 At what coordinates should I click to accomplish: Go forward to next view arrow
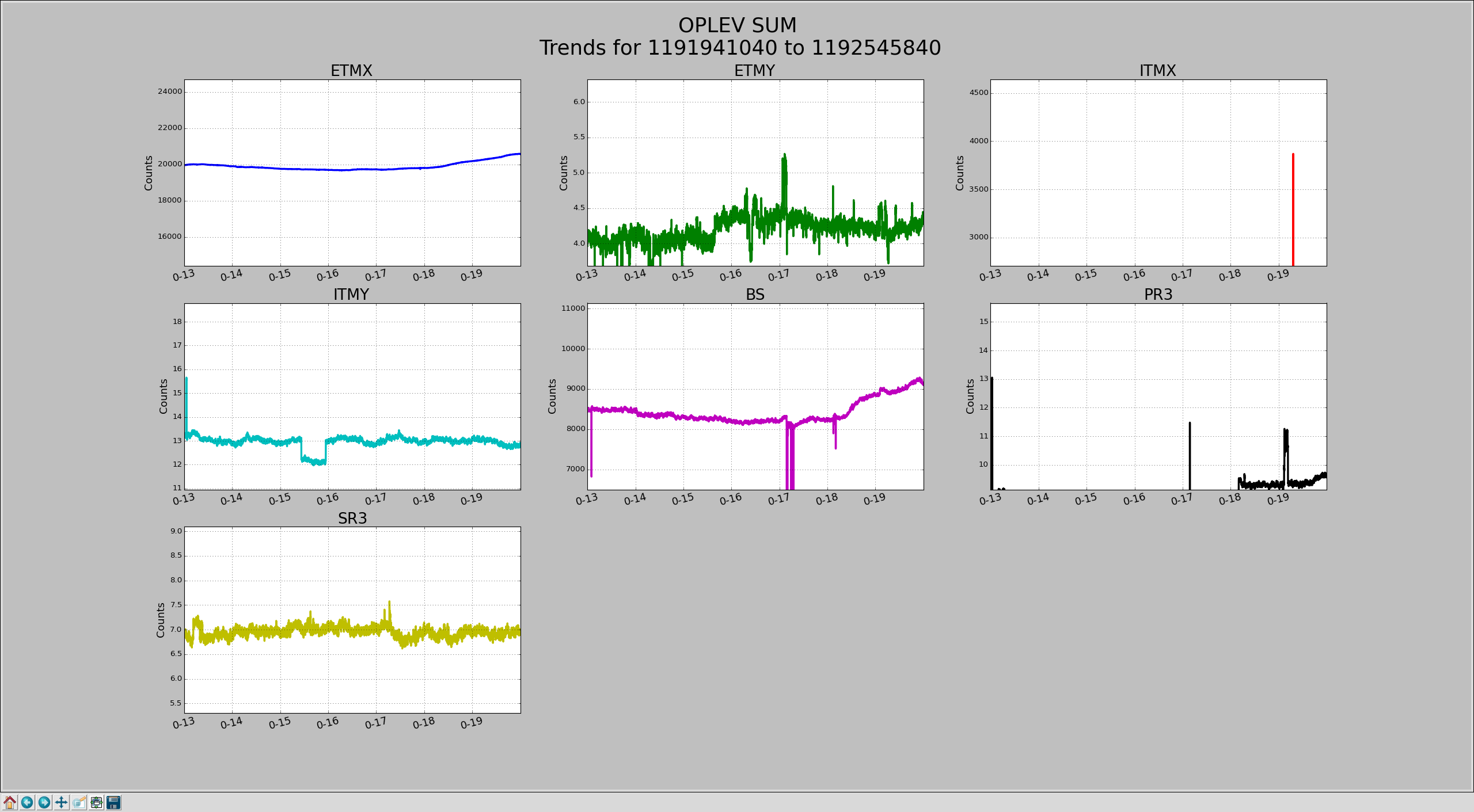(44, 802)
